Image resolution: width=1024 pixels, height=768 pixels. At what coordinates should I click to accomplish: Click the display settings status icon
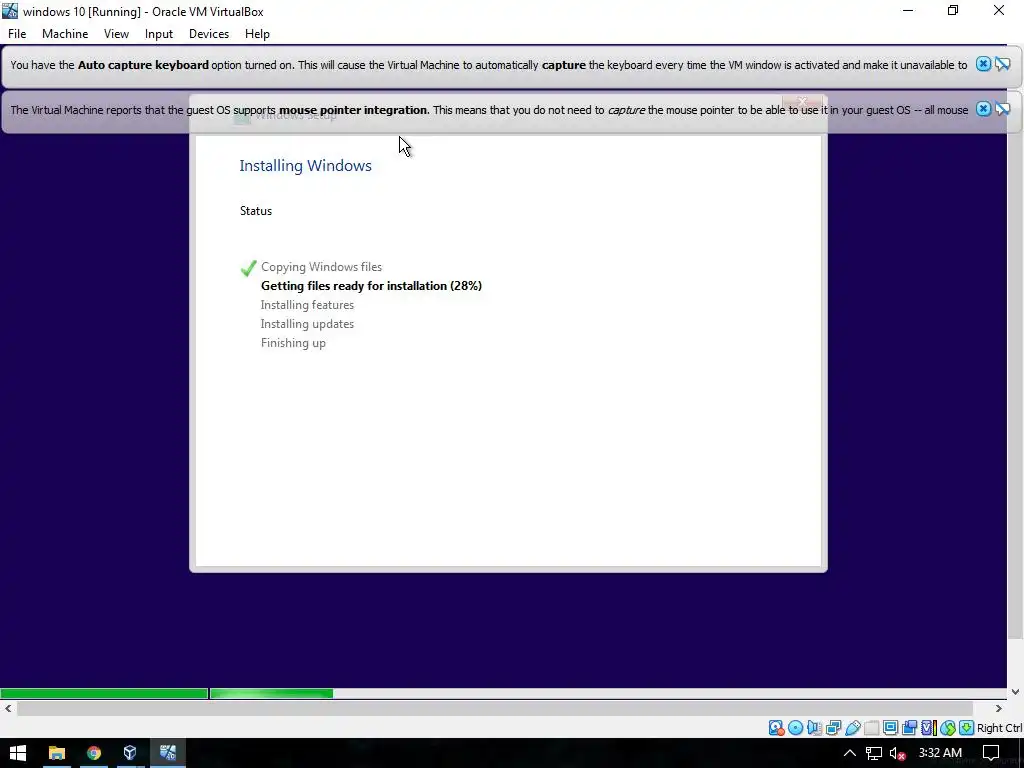[x=890, y=728]
